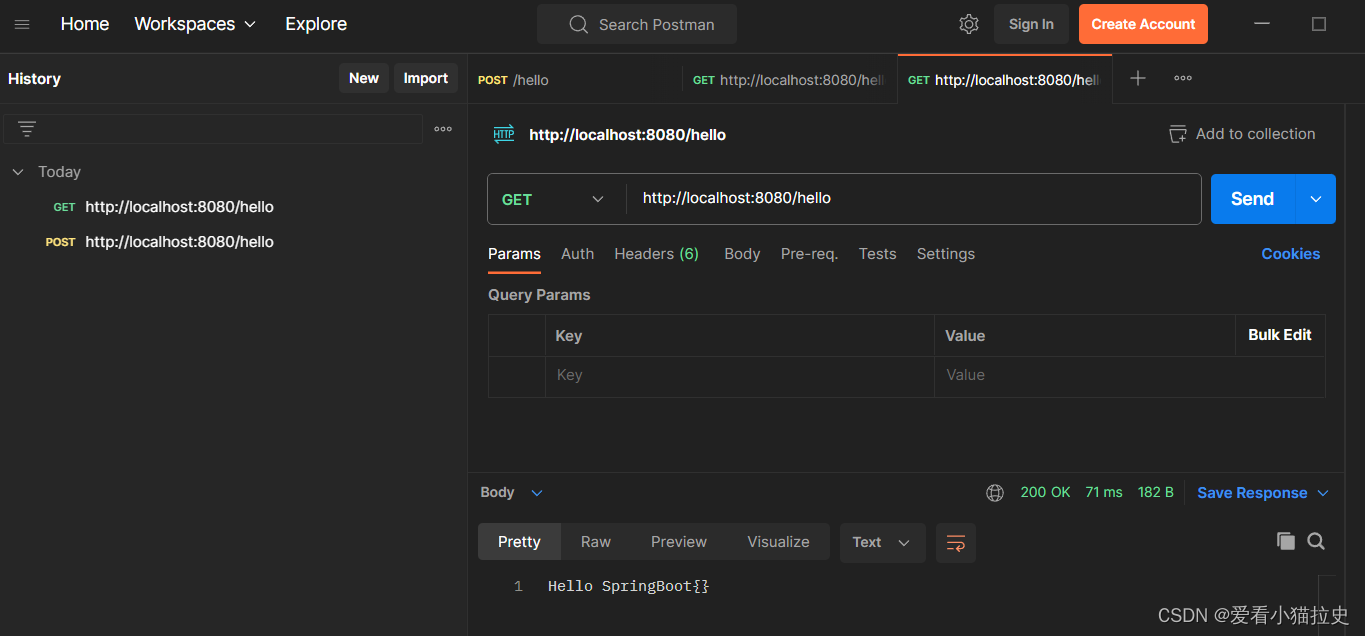Expand the Save Response dropdown
Screen dimensions: 1365x636
click(1322, 492)
